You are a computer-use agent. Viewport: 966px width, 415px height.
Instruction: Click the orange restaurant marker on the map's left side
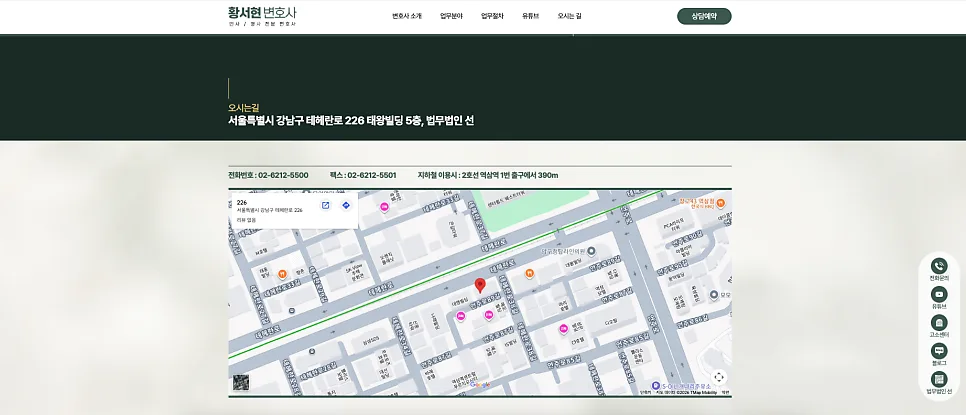(x=281, y=273)
